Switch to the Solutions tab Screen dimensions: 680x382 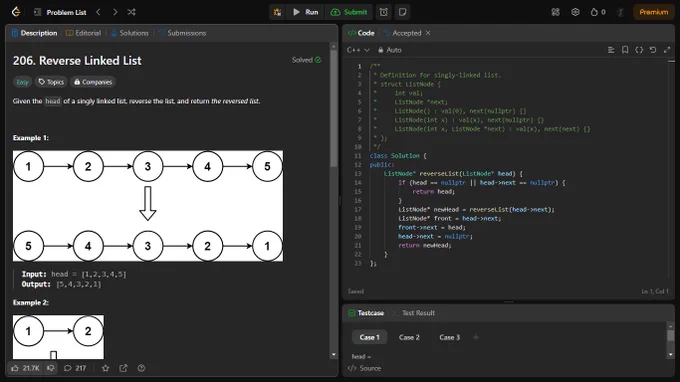click(130, 33)
